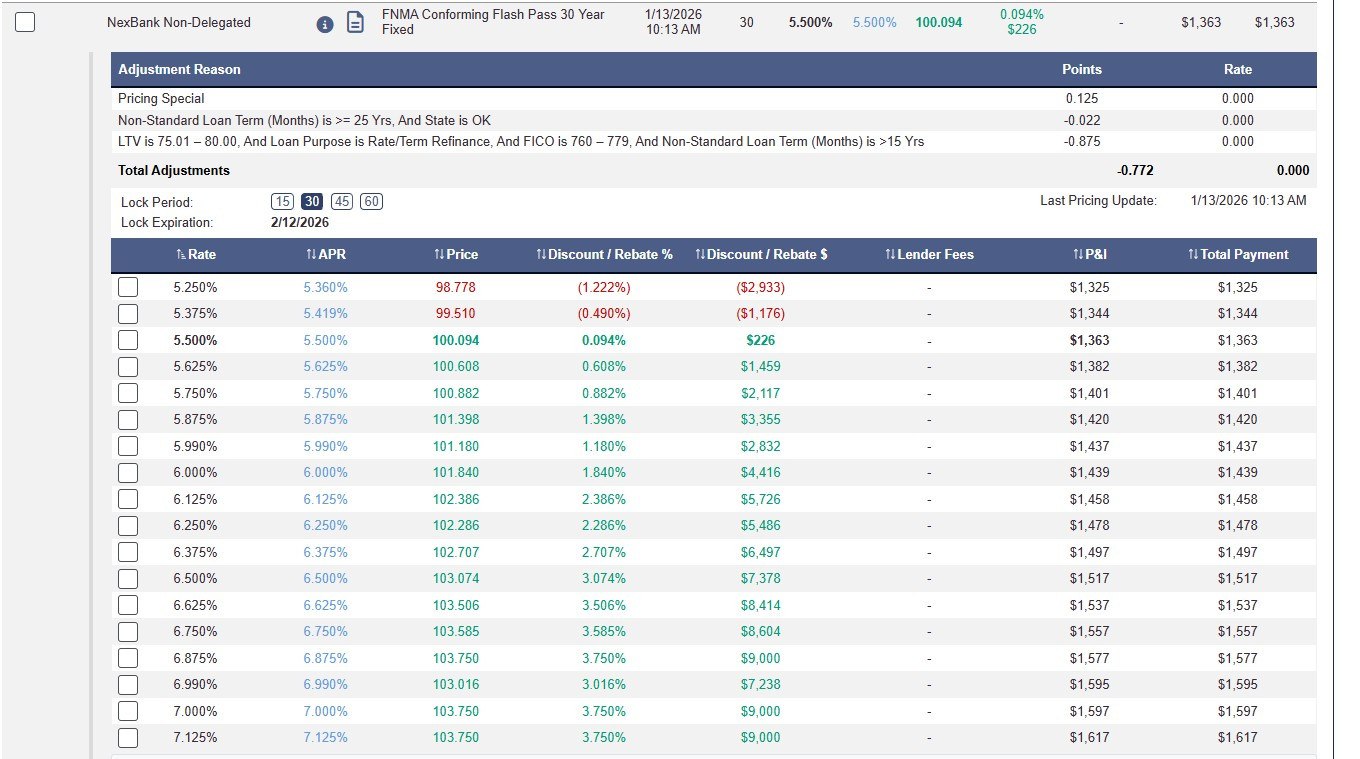Click the Adjustment Reason header

179,69
